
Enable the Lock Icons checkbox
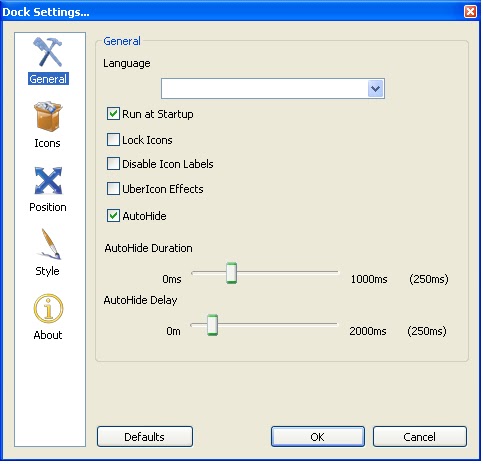[x=113, y=140]
